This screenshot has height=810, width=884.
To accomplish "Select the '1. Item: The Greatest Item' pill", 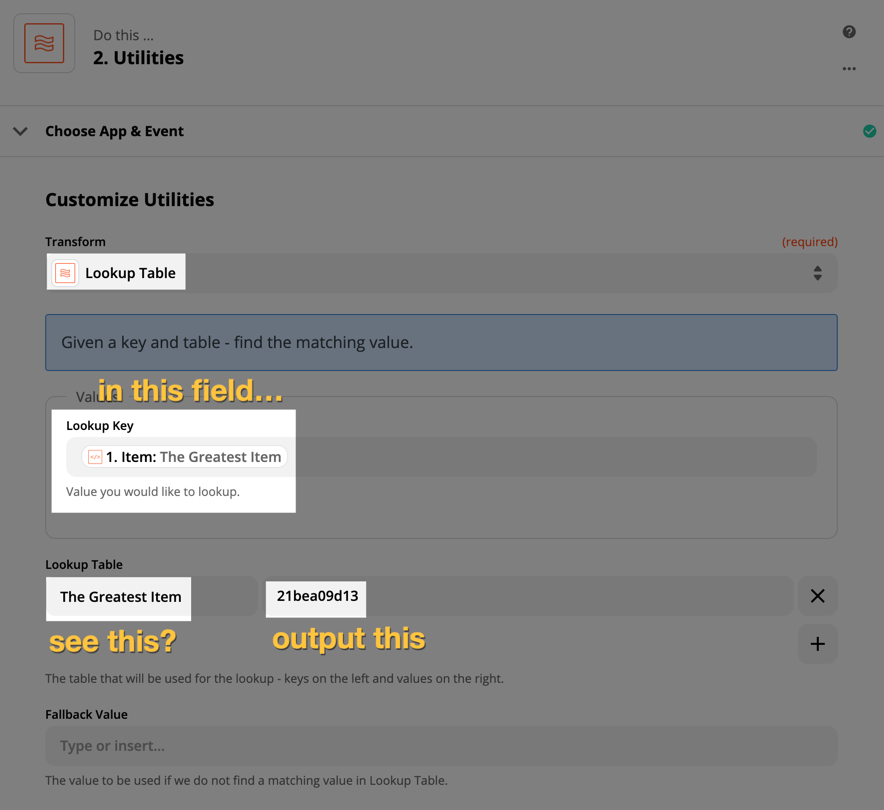I will pos(184,457).
